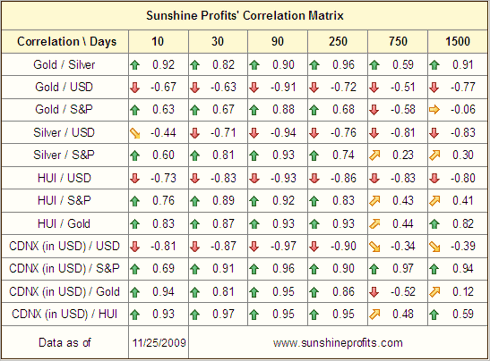The height and width of the screenshot is (361, 490).
Task: Click the yellow diagonal-down arrow for CDNX / USD 1500-day
Action: pos(435,247)
